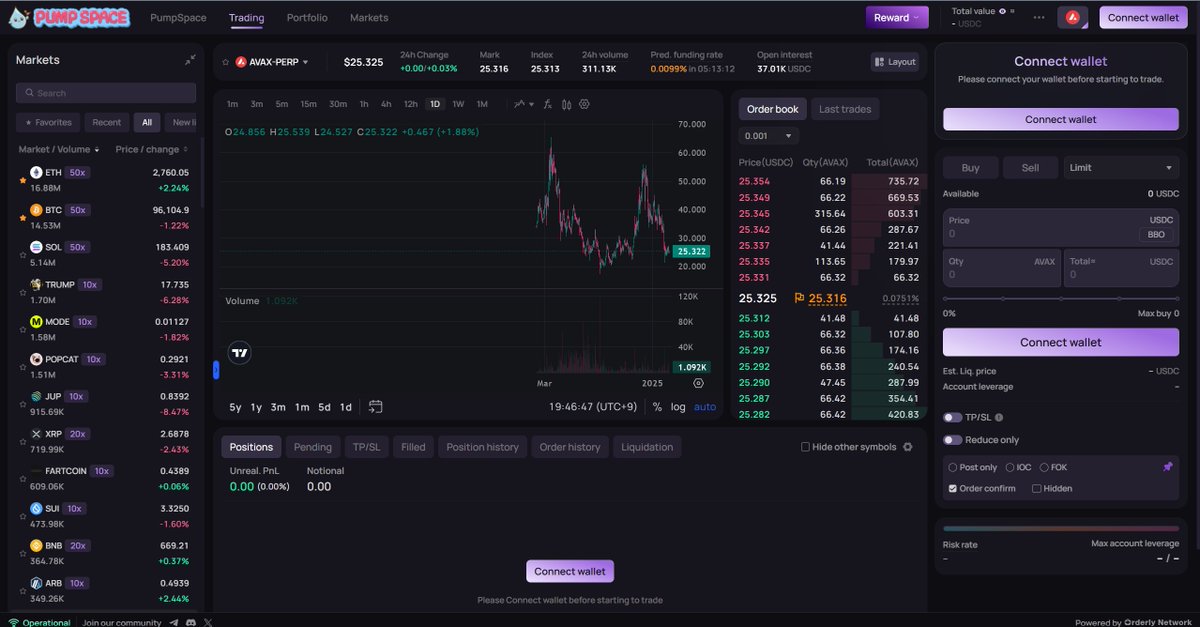The image size is (1200, 627).
Task: Click the pin icon in order options
Action: point(1168,467)
